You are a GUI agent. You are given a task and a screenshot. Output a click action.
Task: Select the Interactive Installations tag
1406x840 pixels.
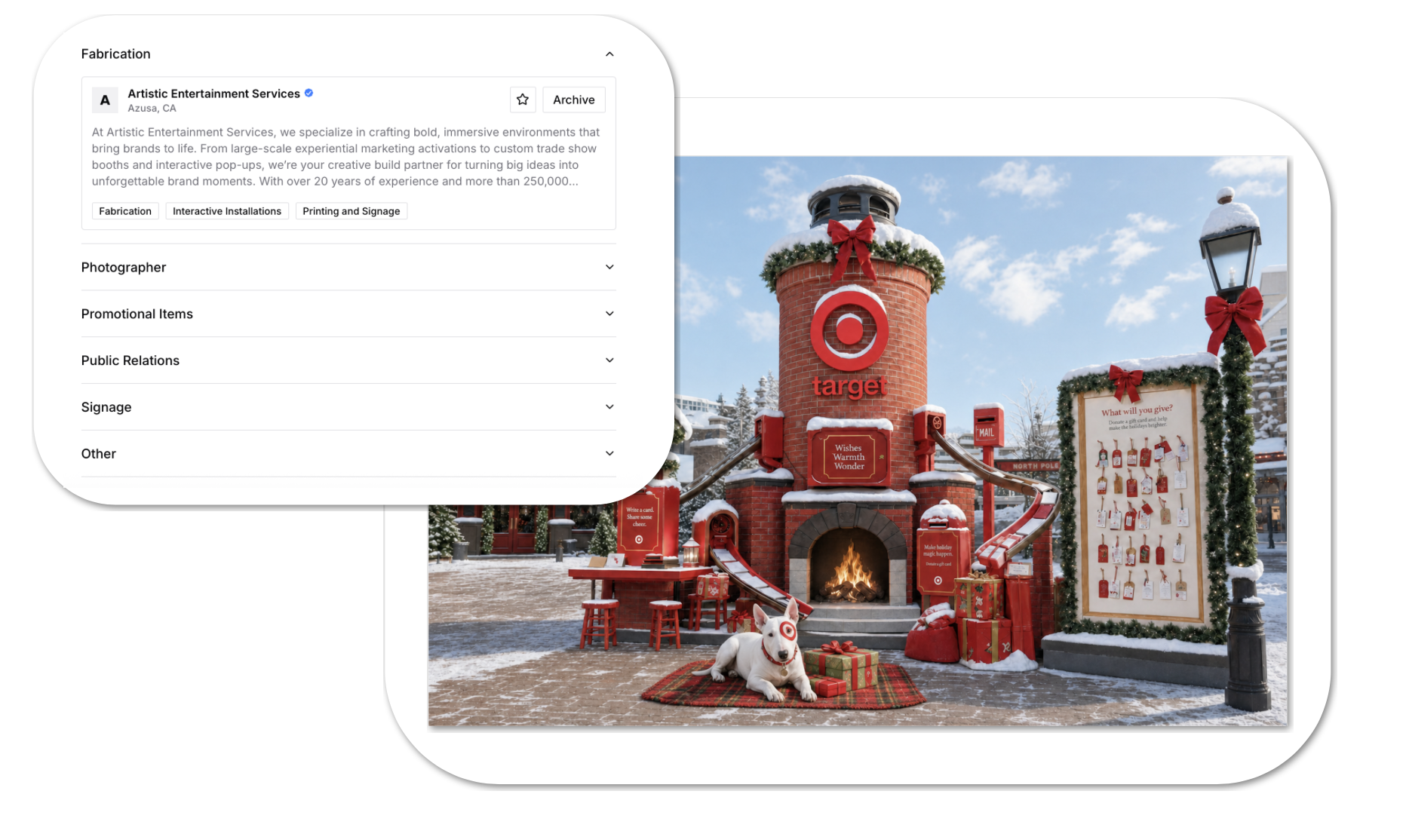227,211
